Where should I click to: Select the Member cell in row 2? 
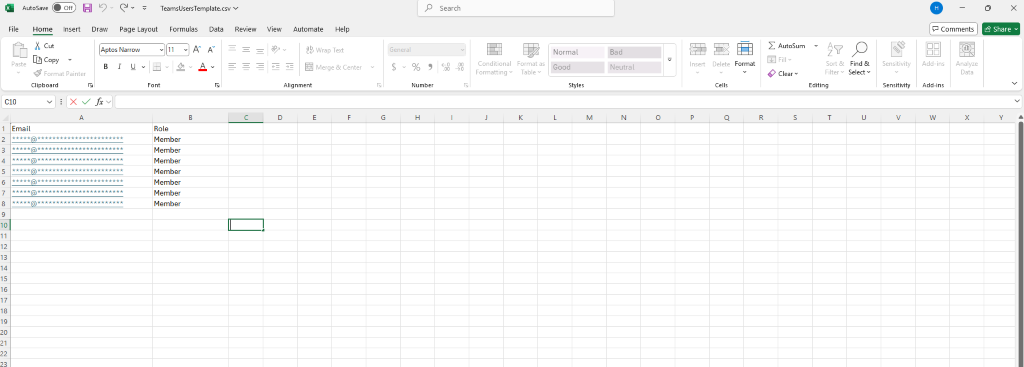click(190, 139)
